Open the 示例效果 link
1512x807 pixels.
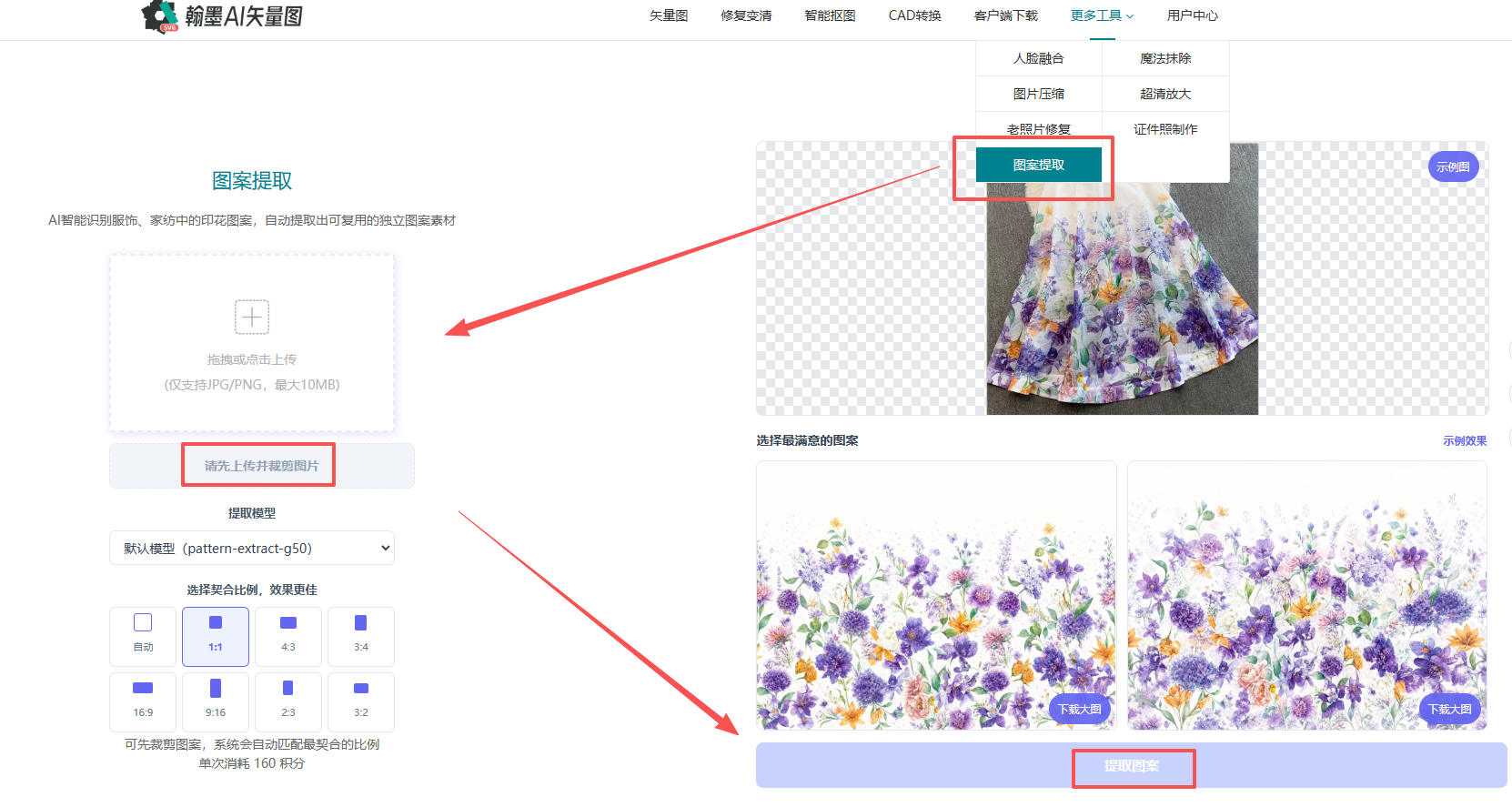[x=1465, y=440]
